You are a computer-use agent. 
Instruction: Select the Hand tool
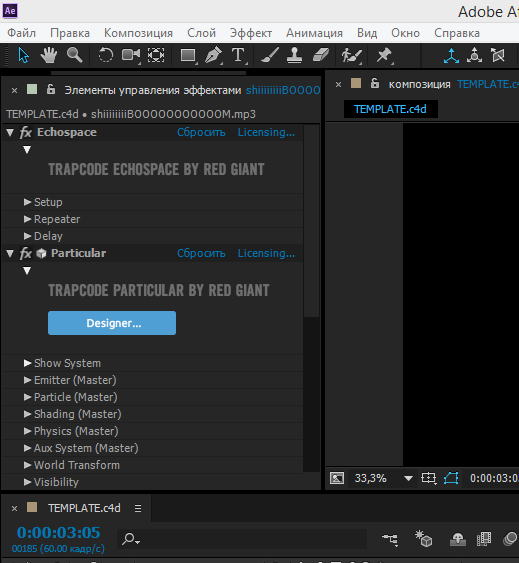48,55
